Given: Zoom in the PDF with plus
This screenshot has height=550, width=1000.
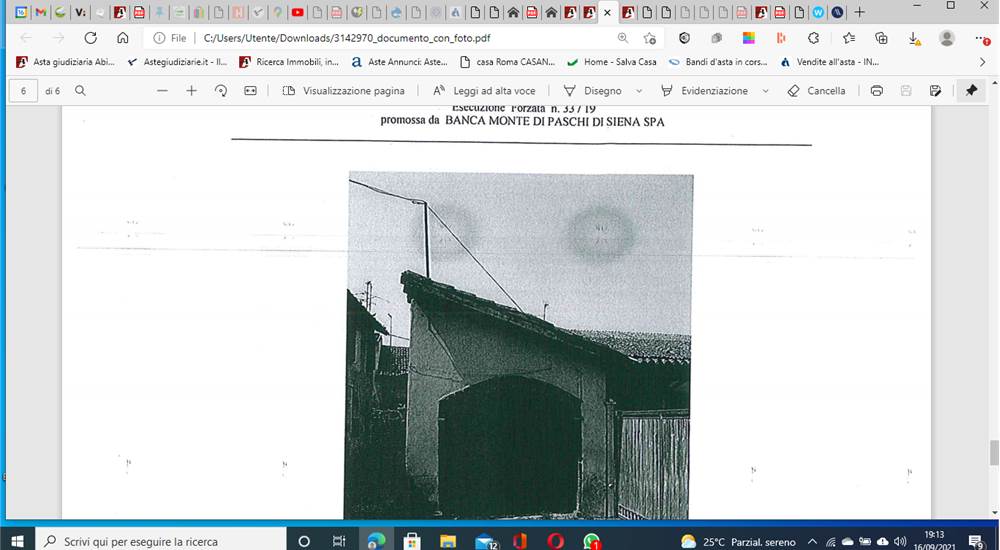Looking at the screenshot, I should tap(191, 91).
